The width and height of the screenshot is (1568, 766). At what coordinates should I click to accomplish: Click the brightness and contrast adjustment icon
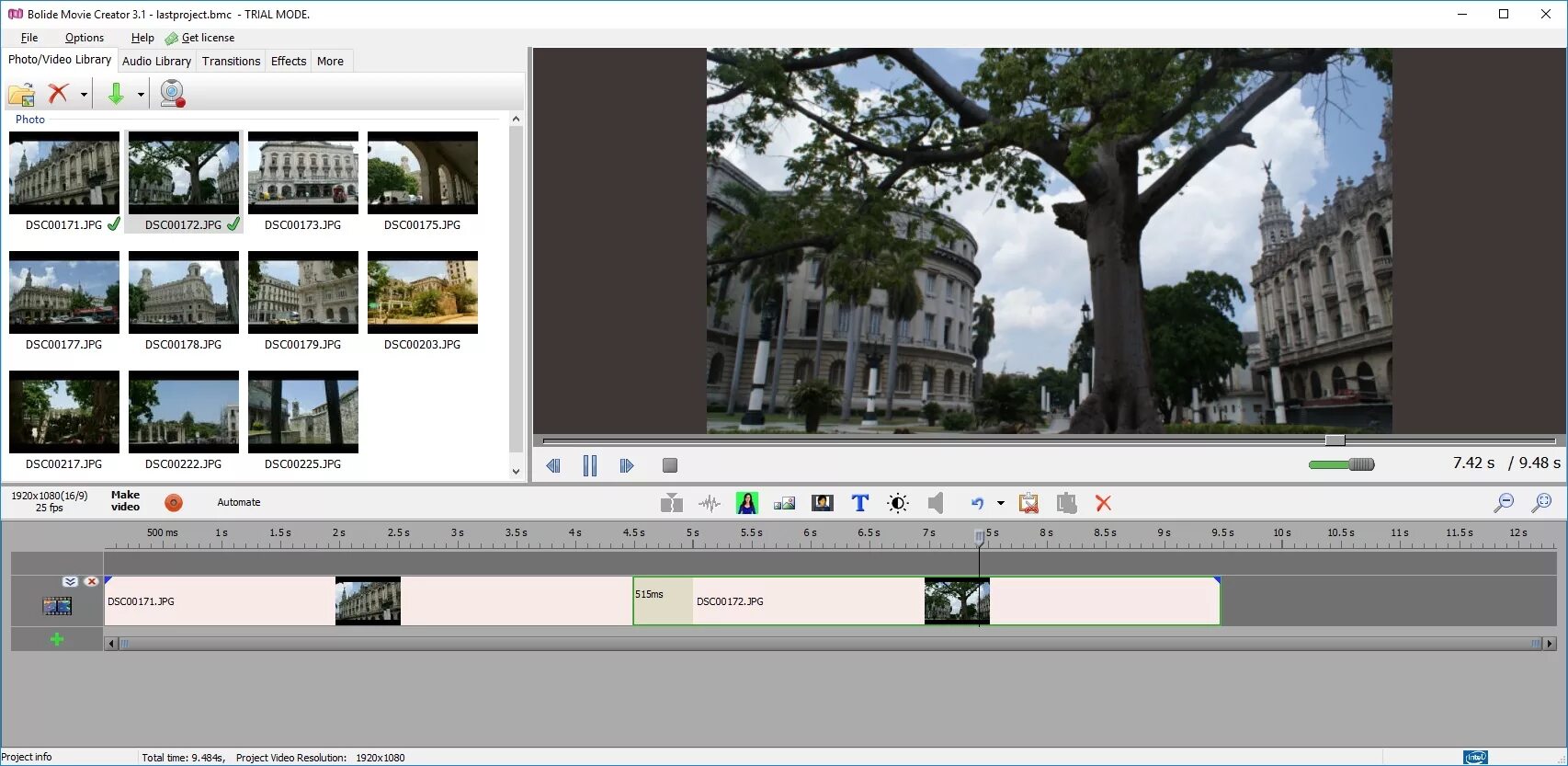897,503
